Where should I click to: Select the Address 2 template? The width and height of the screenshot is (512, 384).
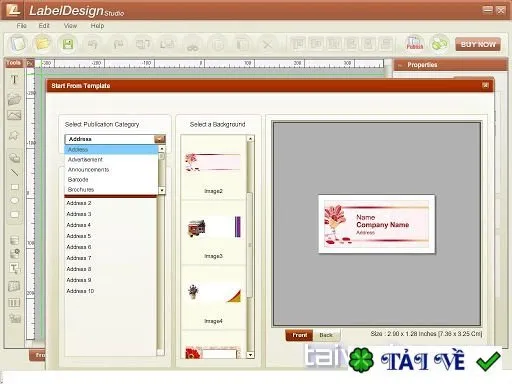[x=110, y=203]
